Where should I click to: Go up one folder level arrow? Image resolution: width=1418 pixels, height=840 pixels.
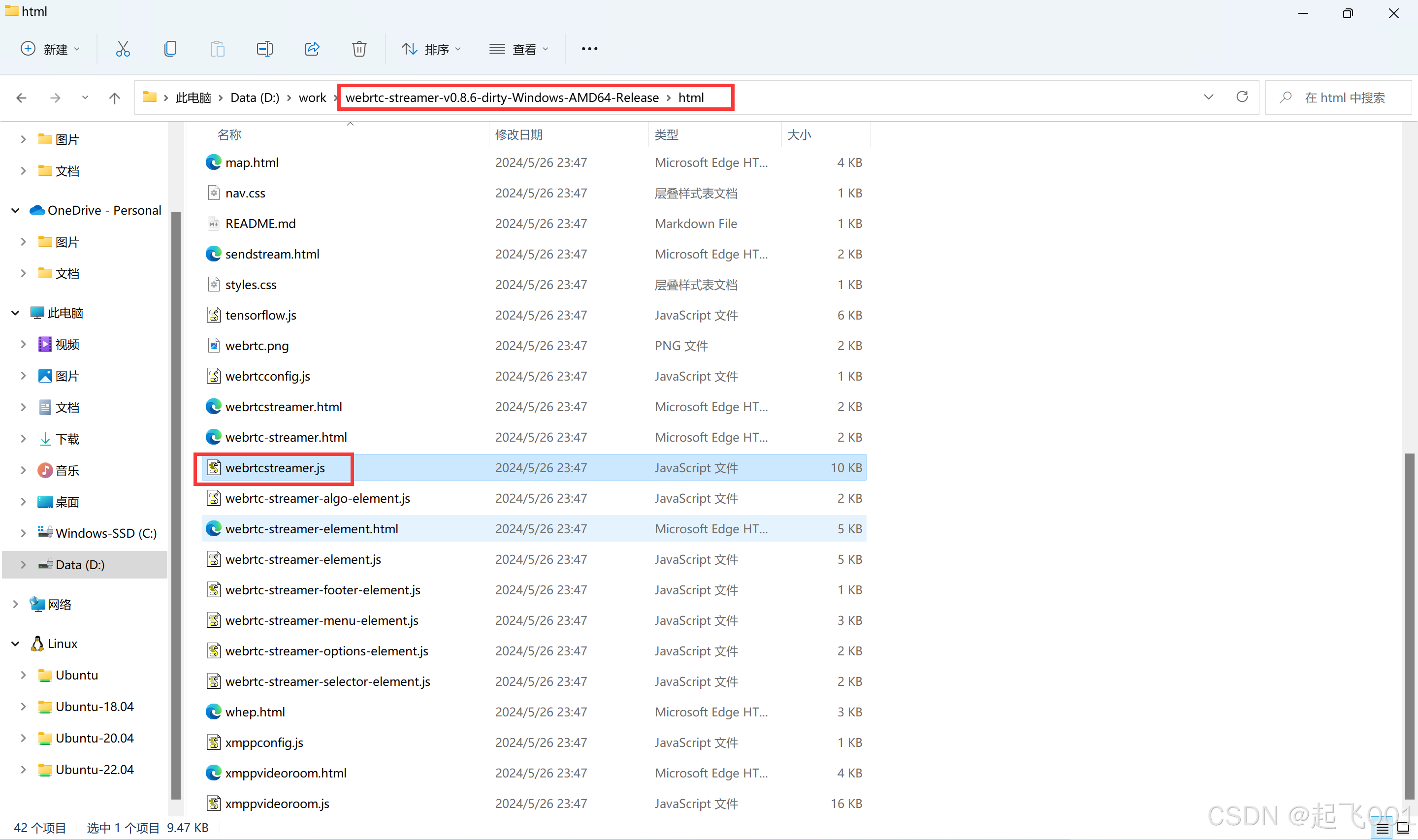click(114, 98)
